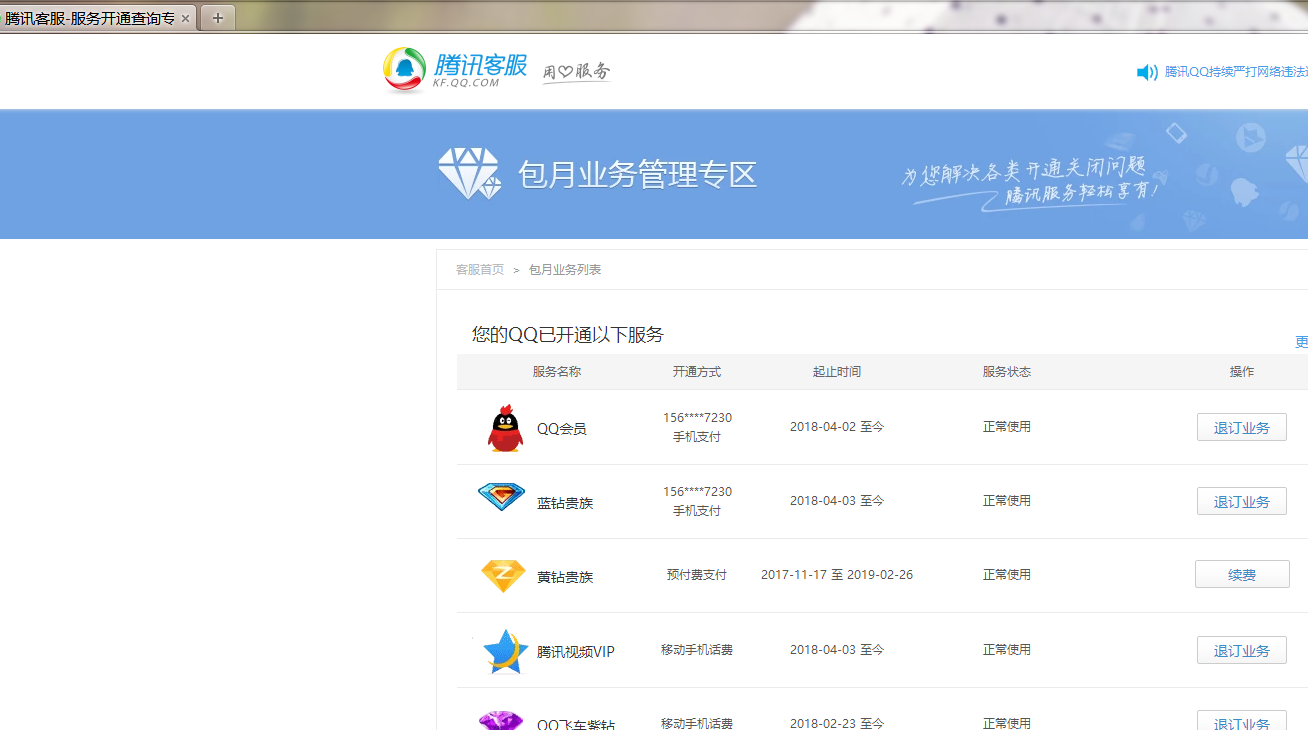Viewport: 1308px width, 730px height.
Task: Click the diamond icon in banner
Action: pos(469,174)
